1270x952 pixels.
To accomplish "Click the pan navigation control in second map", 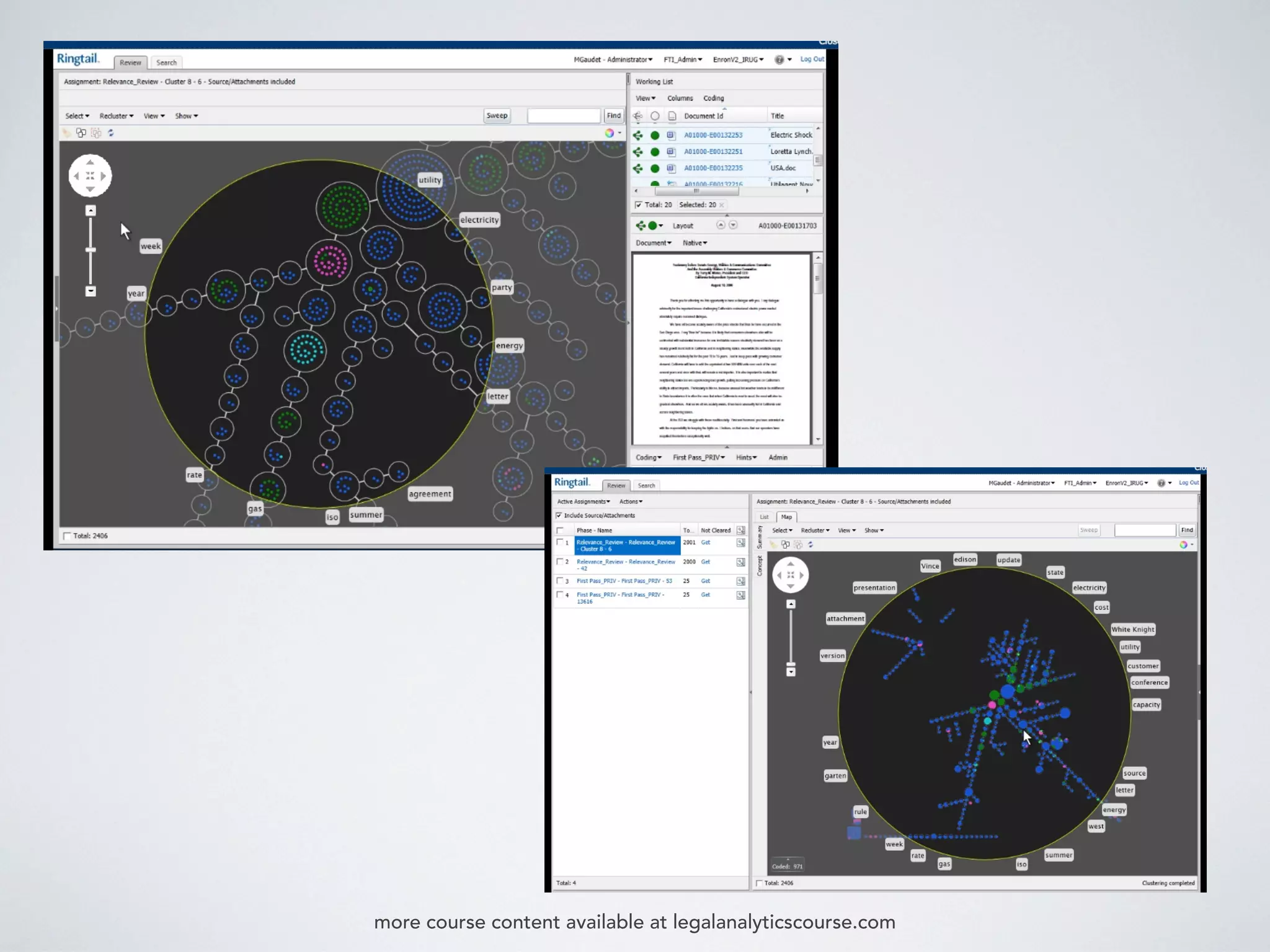I will (x=790, y=575).
